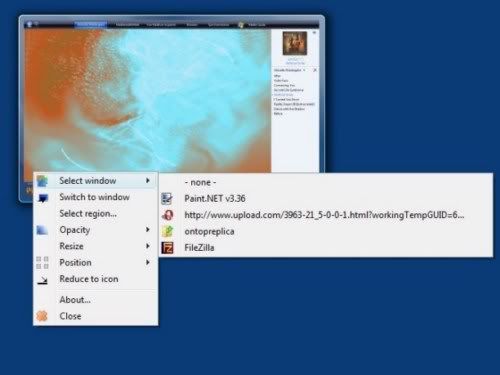Click the orange Close icon
This screenshot has height=375, width=500.
coord(42,316)
